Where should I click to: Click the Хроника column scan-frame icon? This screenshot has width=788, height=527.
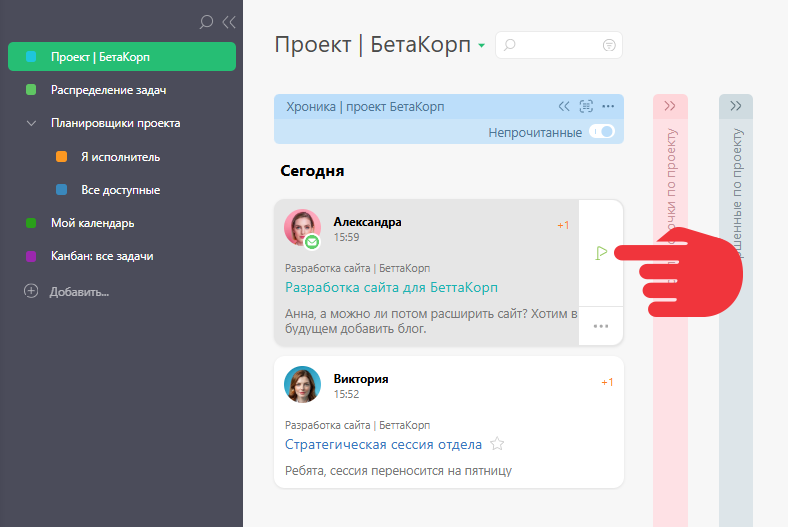coord(586,106)
